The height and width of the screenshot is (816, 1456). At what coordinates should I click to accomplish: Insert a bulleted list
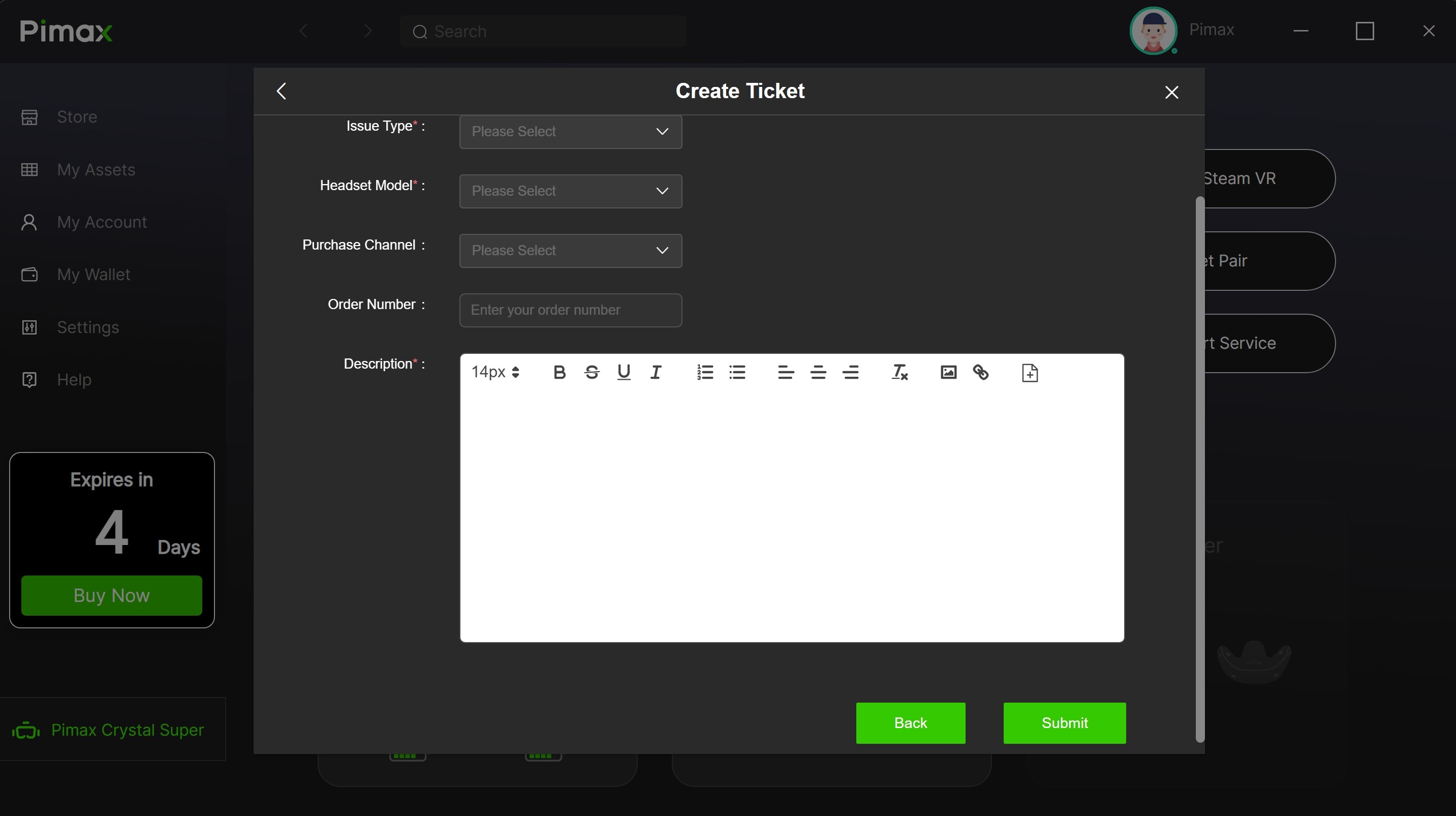click(737, 372)
